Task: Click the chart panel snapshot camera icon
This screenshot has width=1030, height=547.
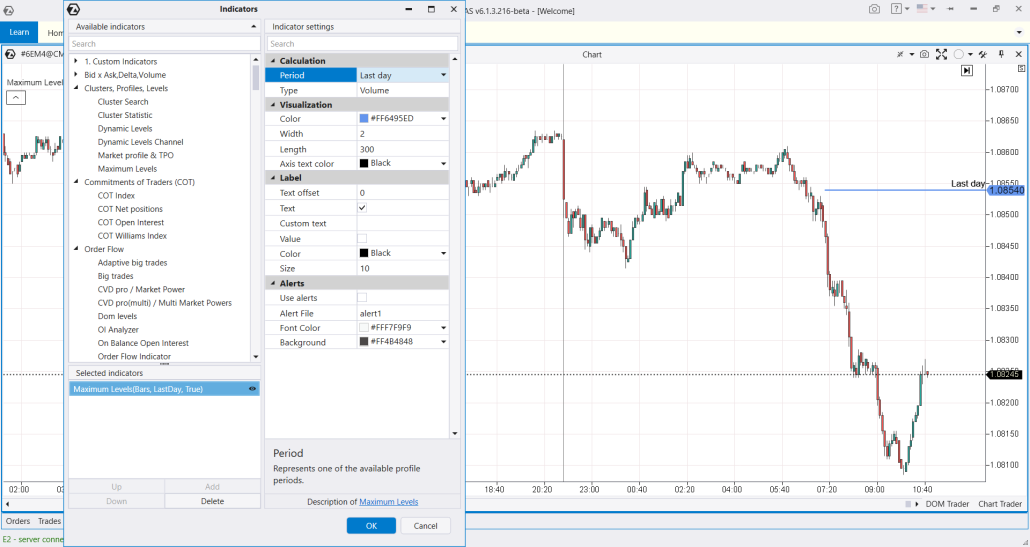Action: point(924,54)
